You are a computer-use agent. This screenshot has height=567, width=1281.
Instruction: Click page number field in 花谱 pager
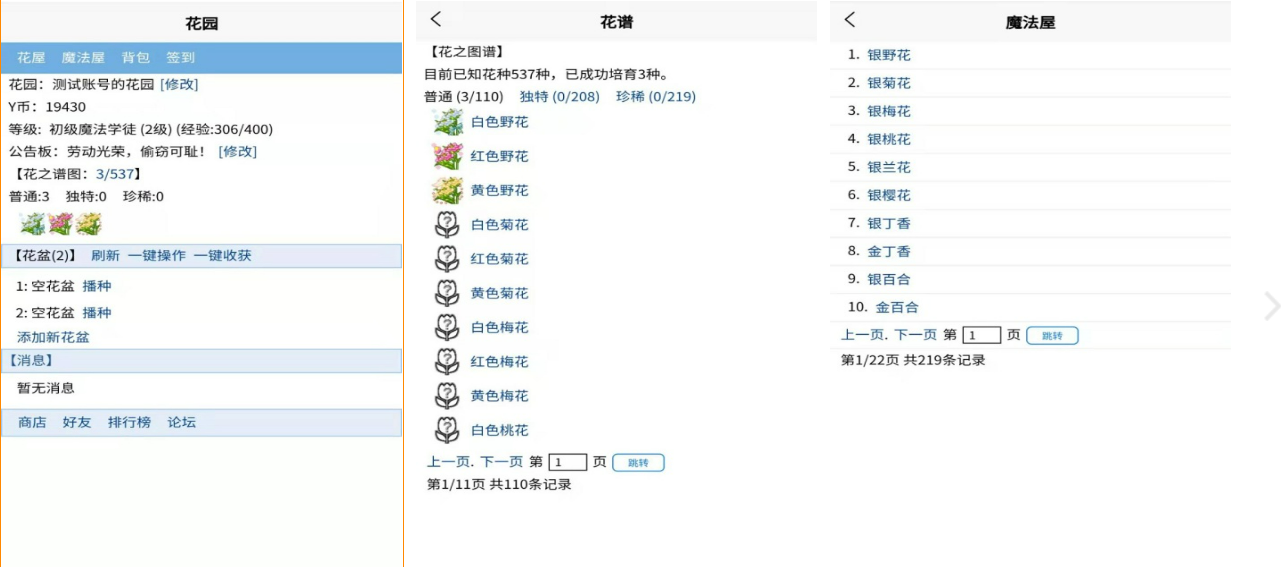[568, 462]
